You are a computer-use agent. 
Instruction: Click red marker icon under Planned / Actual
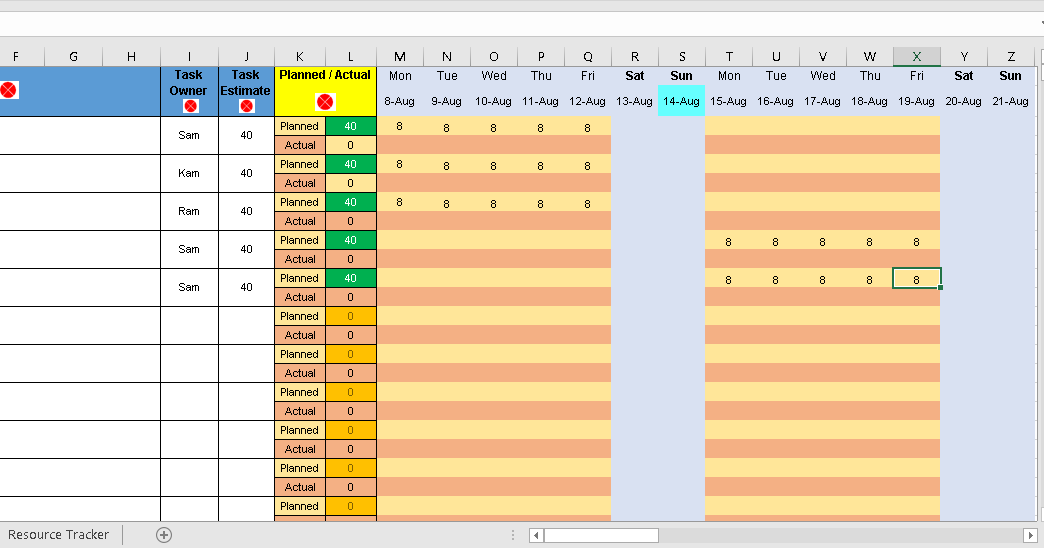pyautogui.click(x=325, y=102)
